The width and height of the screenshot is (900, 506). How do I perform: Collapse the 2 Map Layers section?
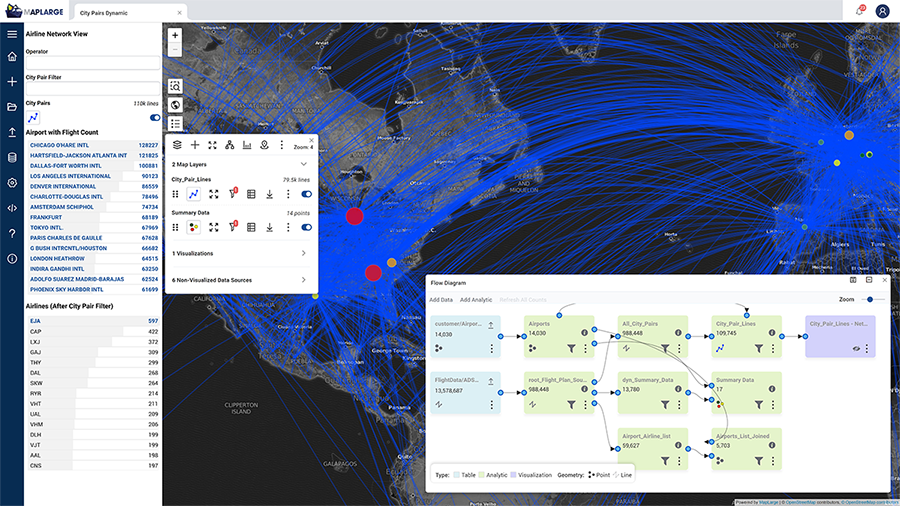[x=303, y=163]
